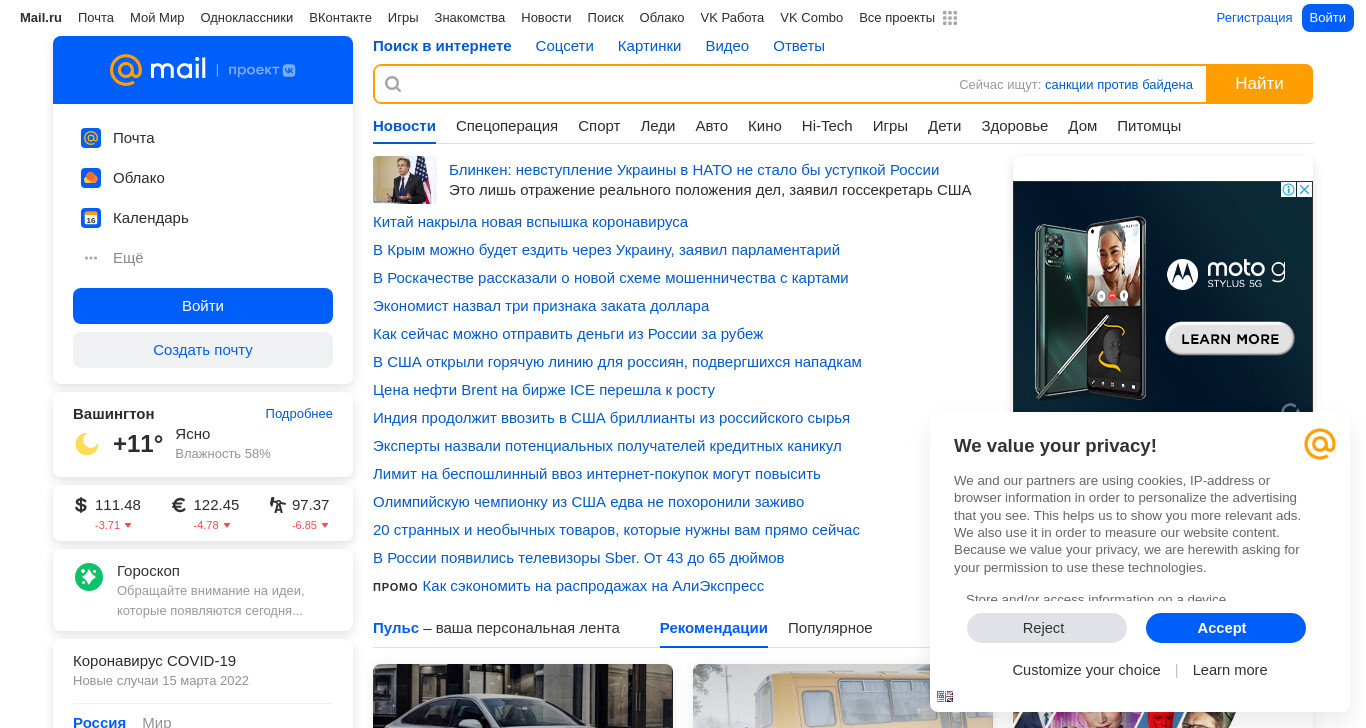Open the euro exchange rate
Viewport: 1366px width, 728px height.
coord(206,505)
